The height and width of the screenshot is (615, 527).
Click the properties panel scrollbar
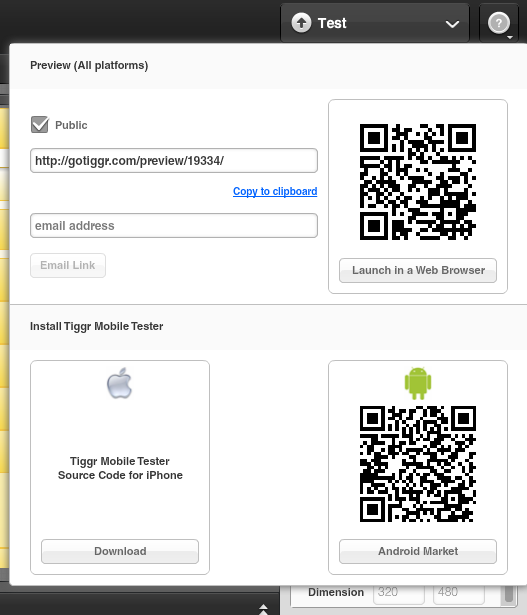[x=509, y=594]
